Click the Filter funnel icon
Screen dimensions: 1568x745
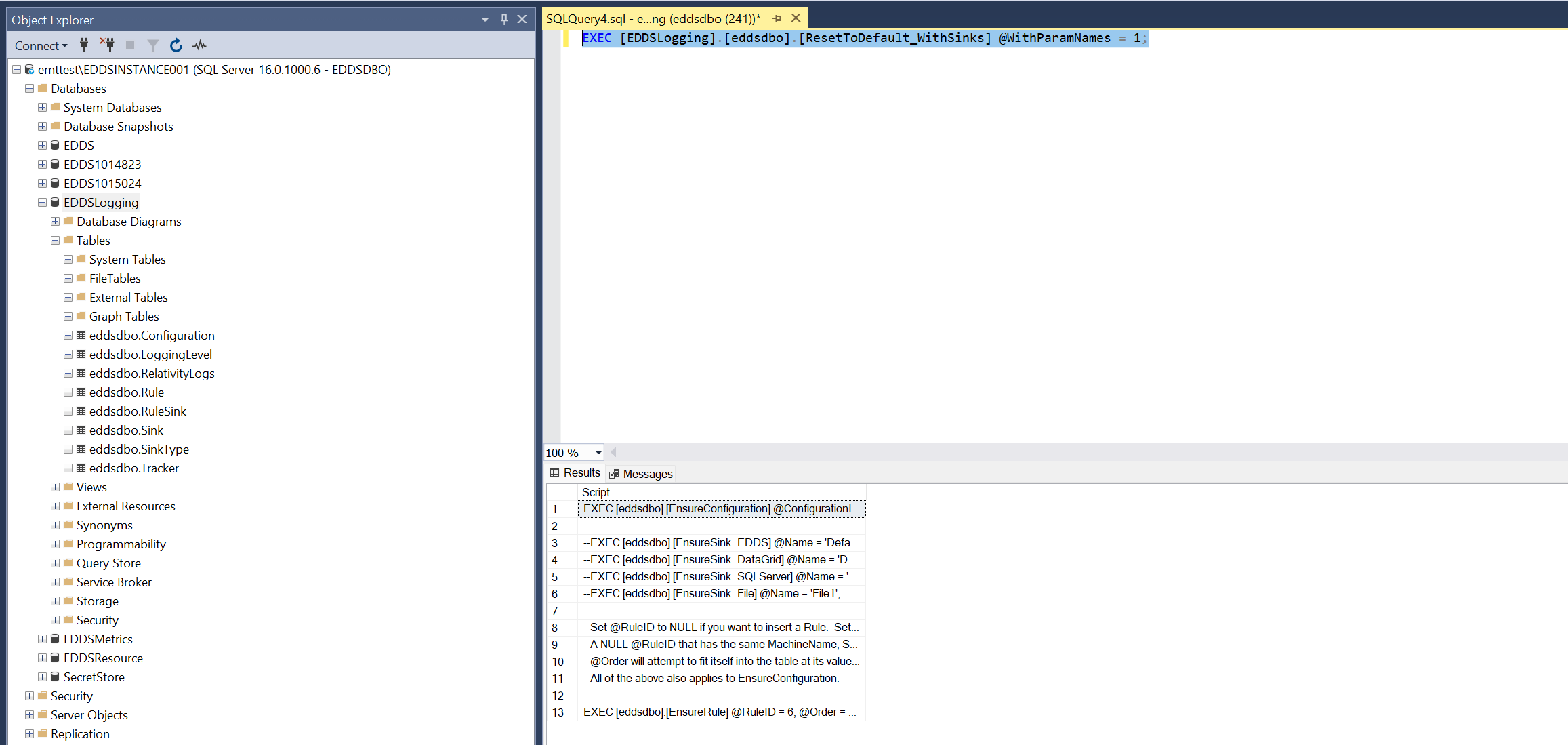pyautogui.click(x=153, y=45)
